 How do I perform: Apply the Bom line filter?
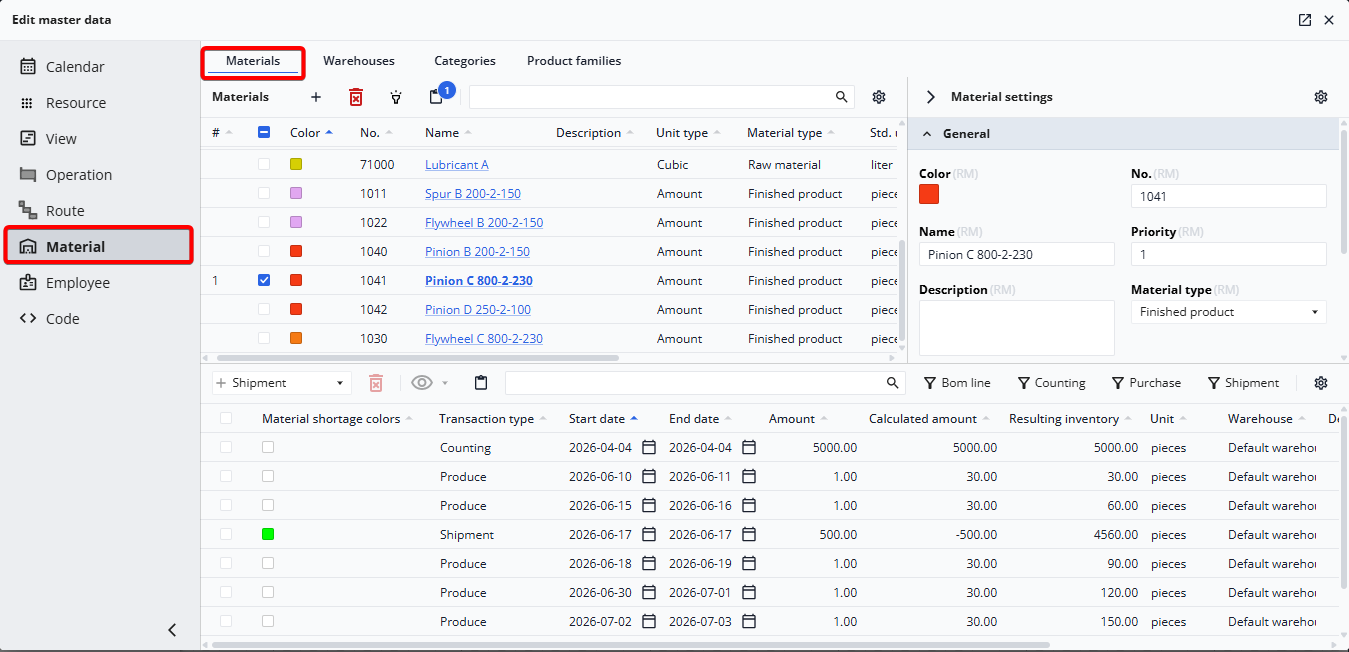(x=957, y=383)
